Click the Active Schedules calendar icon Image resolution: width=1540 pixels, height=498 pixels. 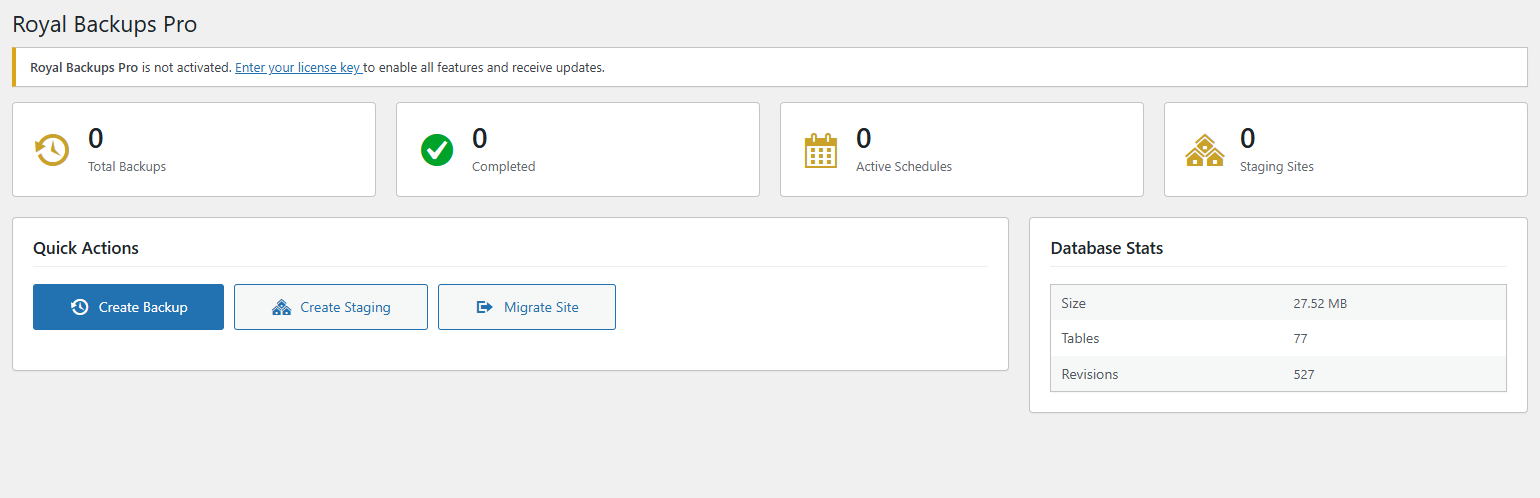[x=820, y=150]
